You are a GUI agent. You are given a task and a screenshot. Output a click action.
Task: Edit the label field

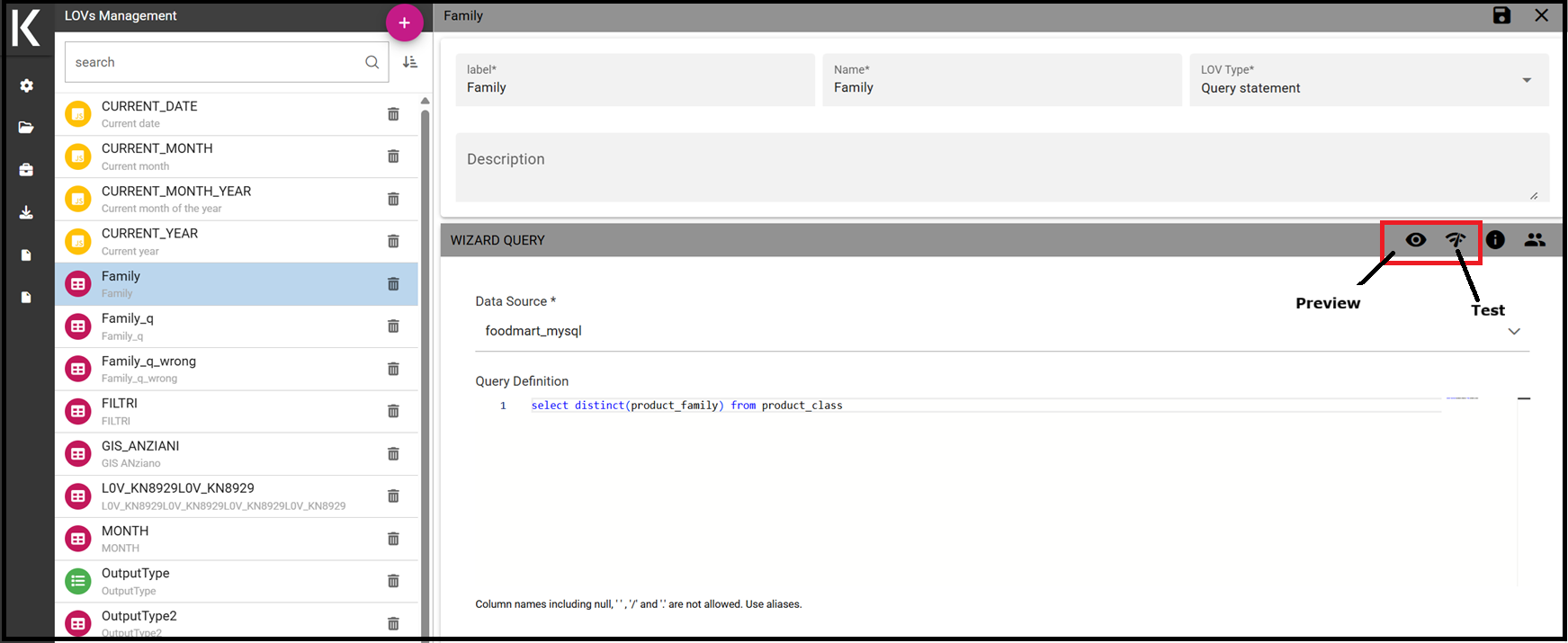coord(635,80)
